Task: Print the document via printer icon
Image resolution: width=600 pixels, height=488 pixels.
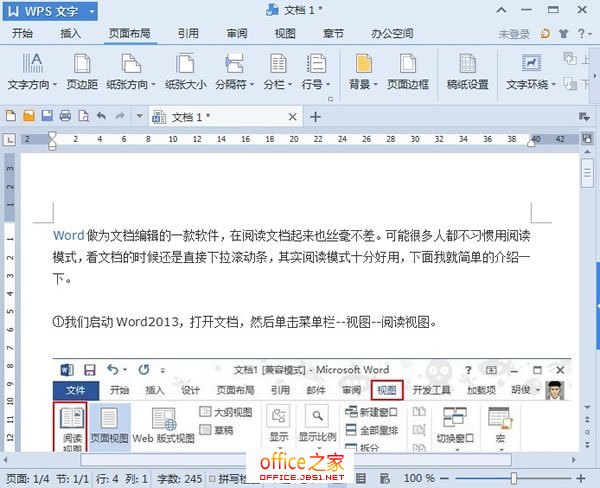Action: tap(65, 116)
